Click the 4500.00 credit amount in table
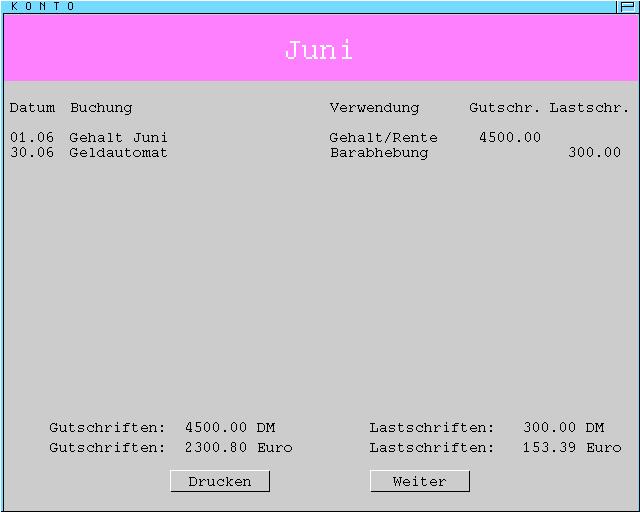 (x=510, y=138)
